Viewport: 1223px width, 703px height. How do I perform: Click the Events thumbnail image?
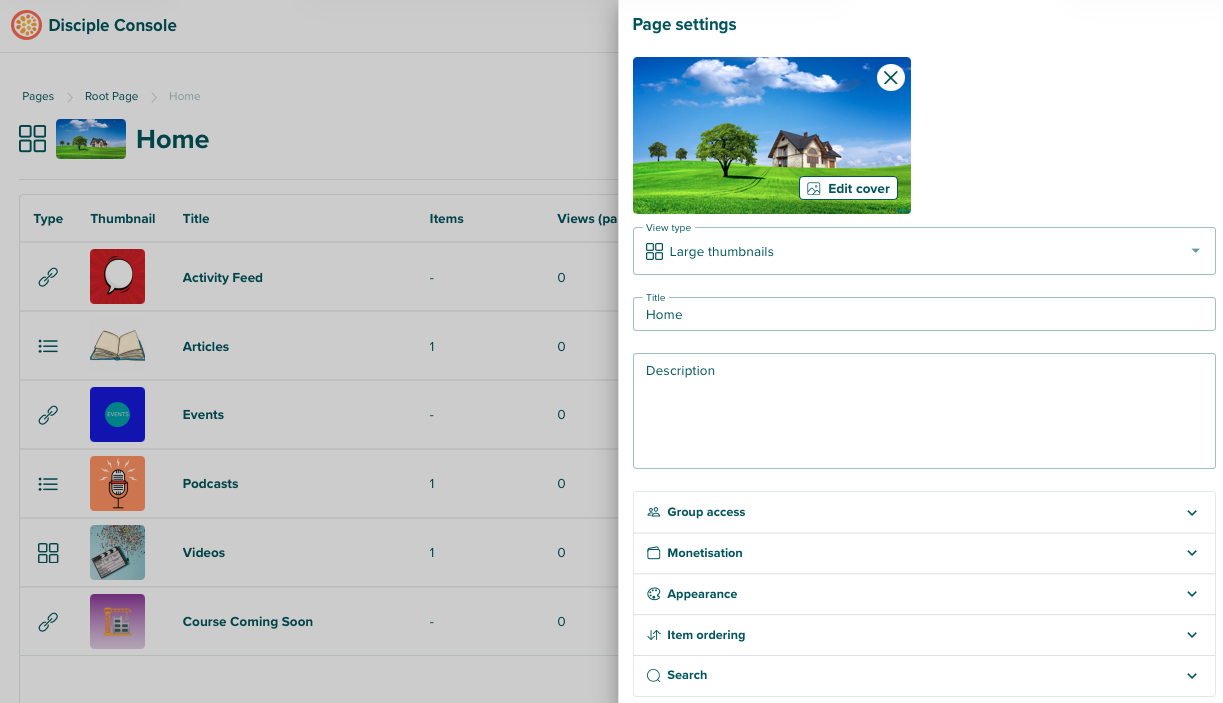pyautogui.click(x=117, y=415)
